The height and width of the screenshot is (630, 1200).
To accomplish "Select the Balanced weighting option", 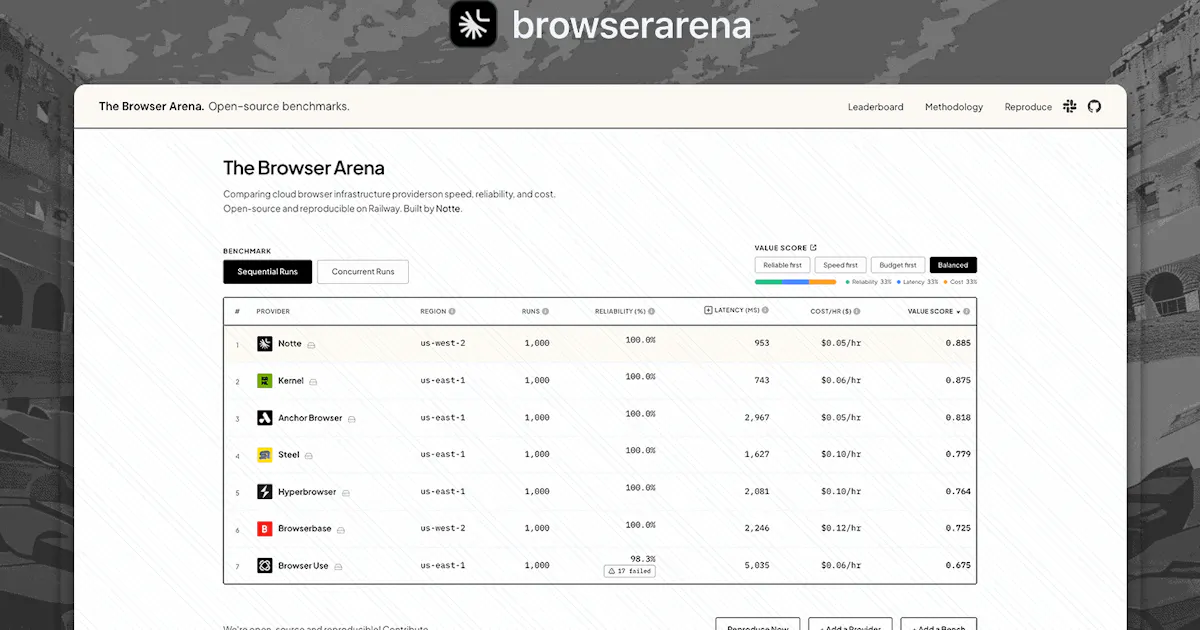I will click(953, 265).
